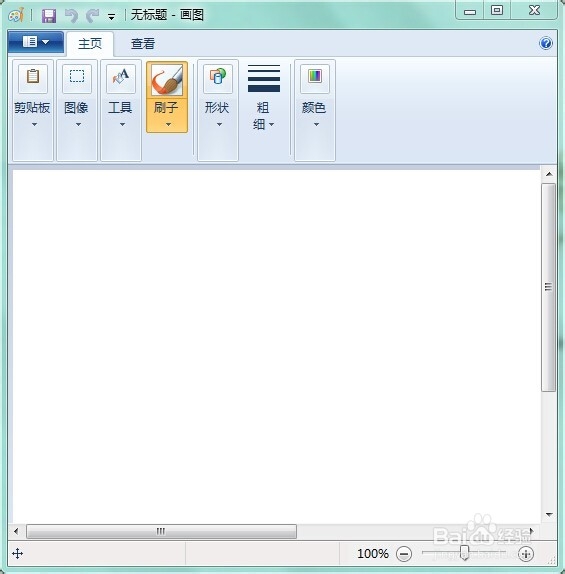Click the vertical scrollbar down arrow

point(549,514)
